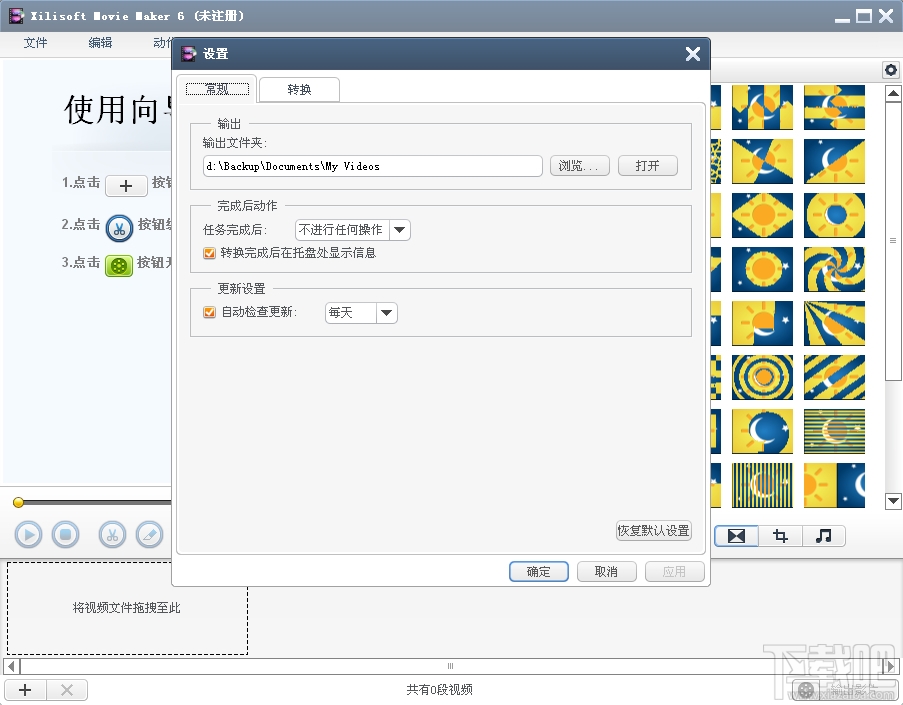
Task: Click the blue scissors icon in step 2
Action: click(118, 227)
